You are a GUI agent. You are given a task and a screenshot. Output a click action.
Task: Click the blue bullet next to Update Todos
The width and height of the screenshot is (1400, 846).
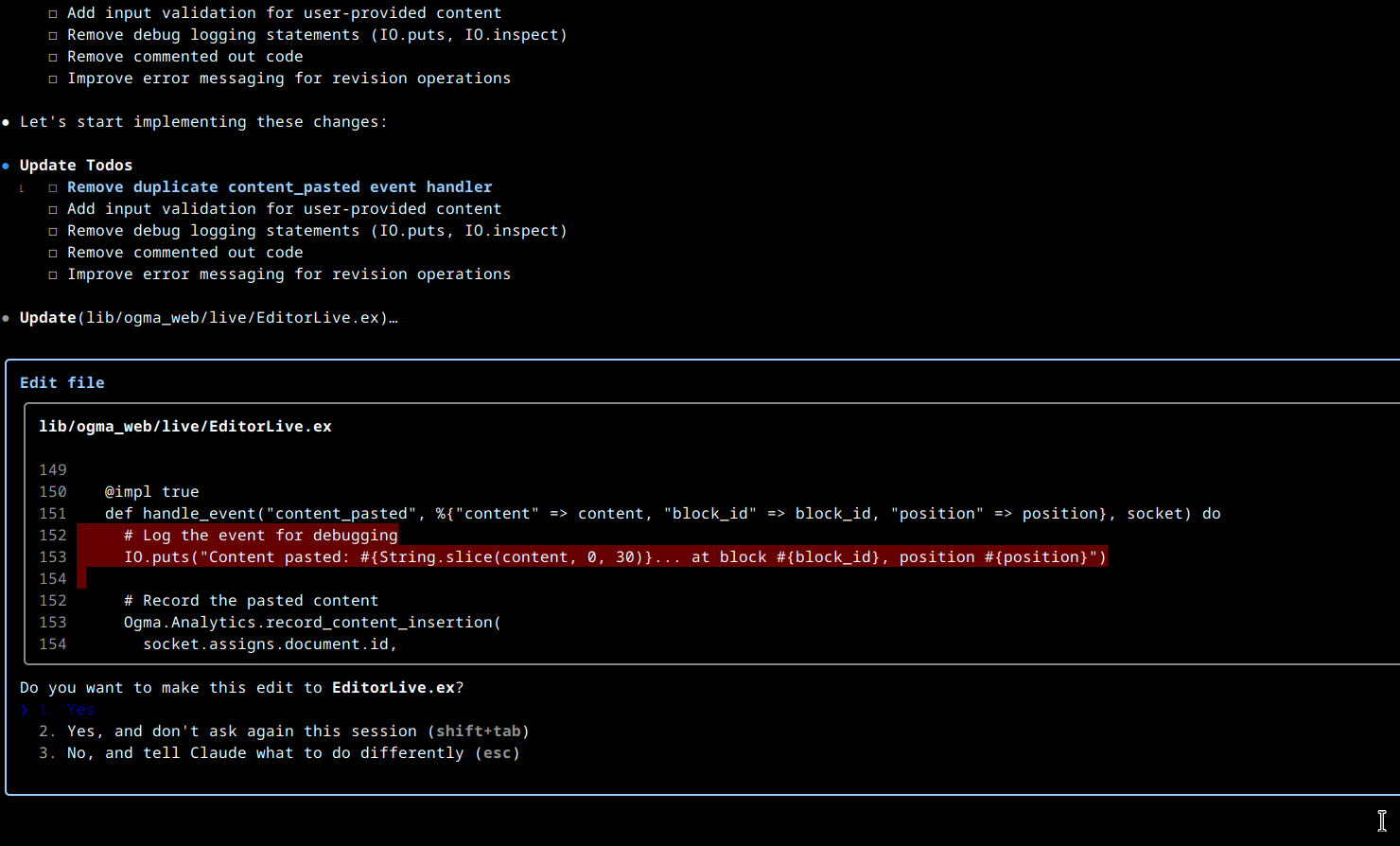6,166
